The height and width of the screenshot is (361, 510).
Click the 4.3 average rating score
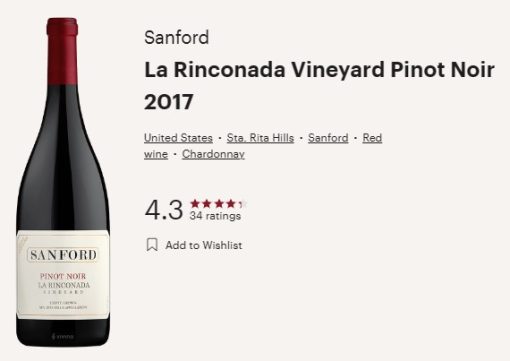click(164, 210)
